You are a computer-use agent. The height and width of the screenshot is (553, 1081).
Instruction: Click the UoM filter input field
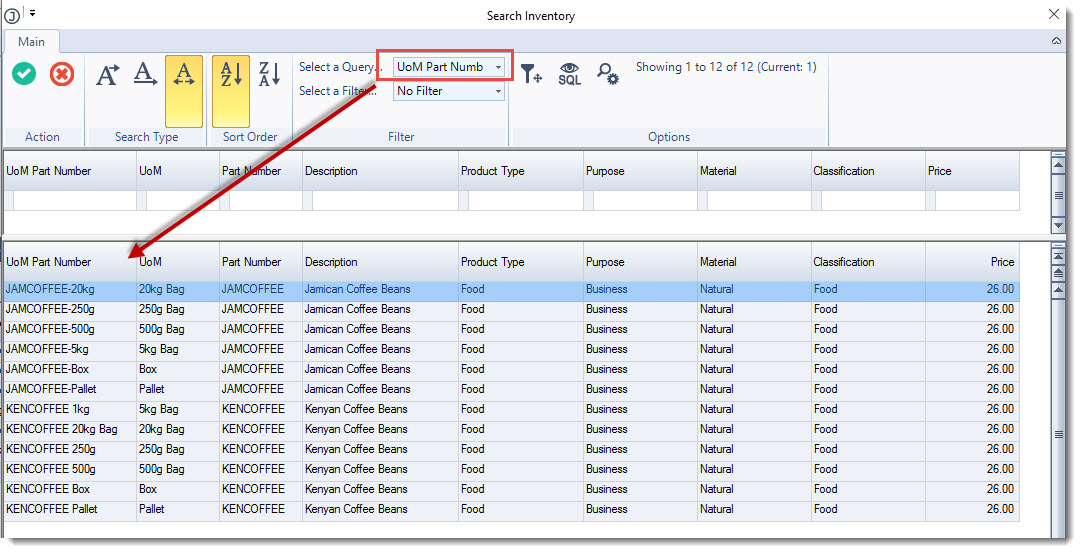tap(182, 201)
